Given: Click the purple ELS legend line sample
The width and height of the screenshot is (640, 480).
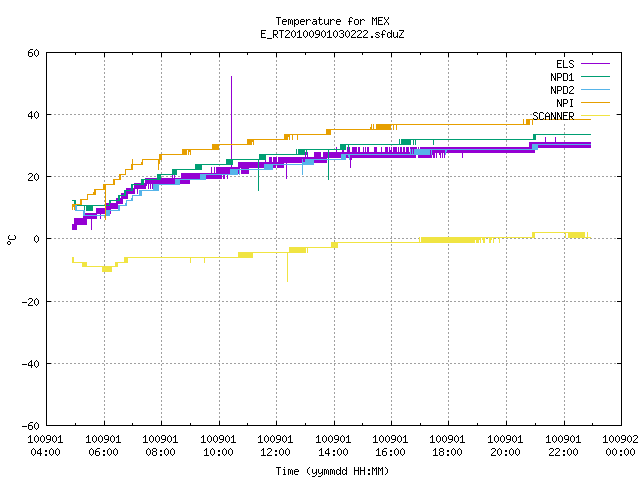Looking at the screenshot, I should point(595,64).
